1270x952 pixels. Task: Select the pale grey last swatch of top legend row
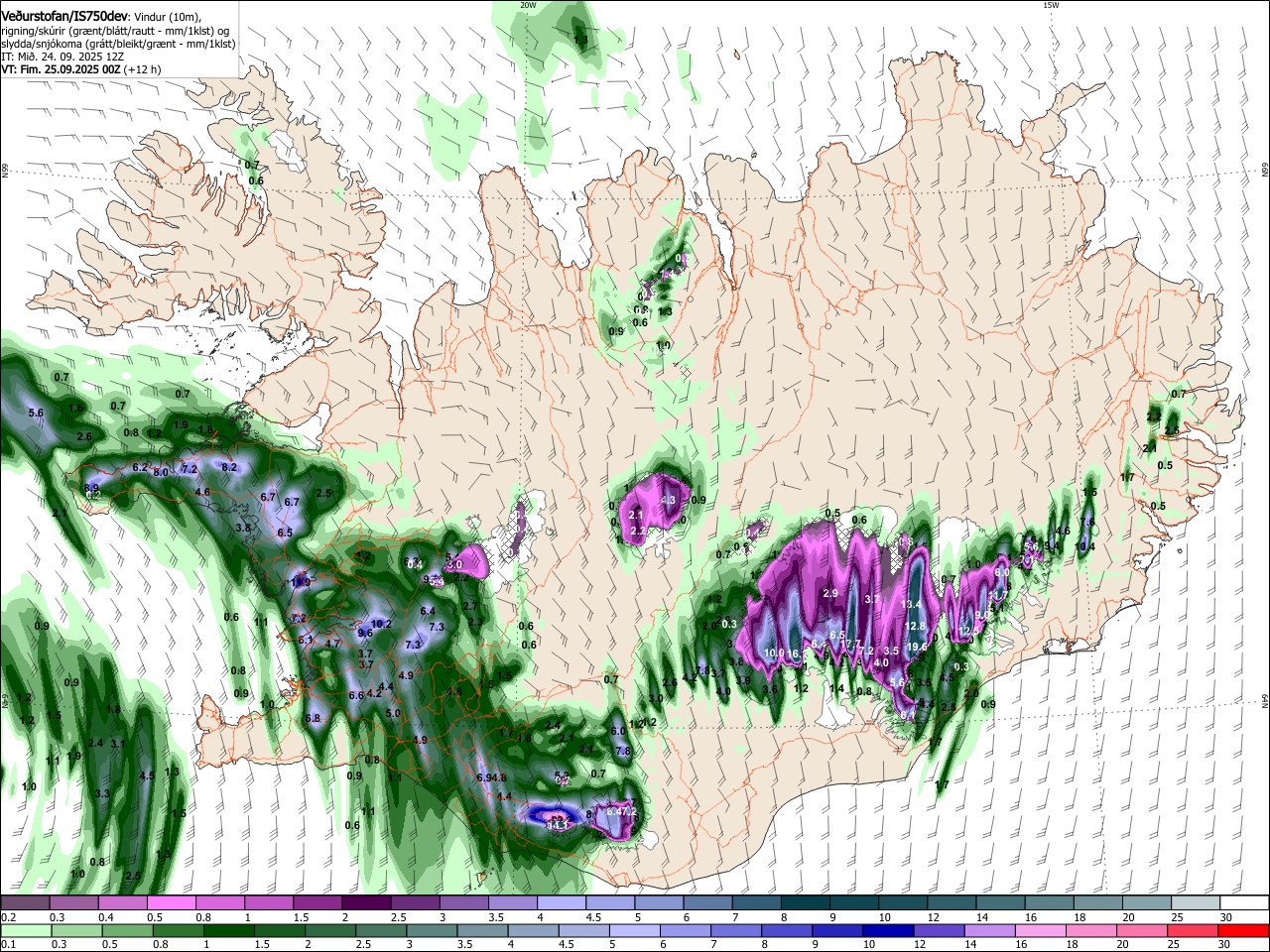pos(1196,903)
